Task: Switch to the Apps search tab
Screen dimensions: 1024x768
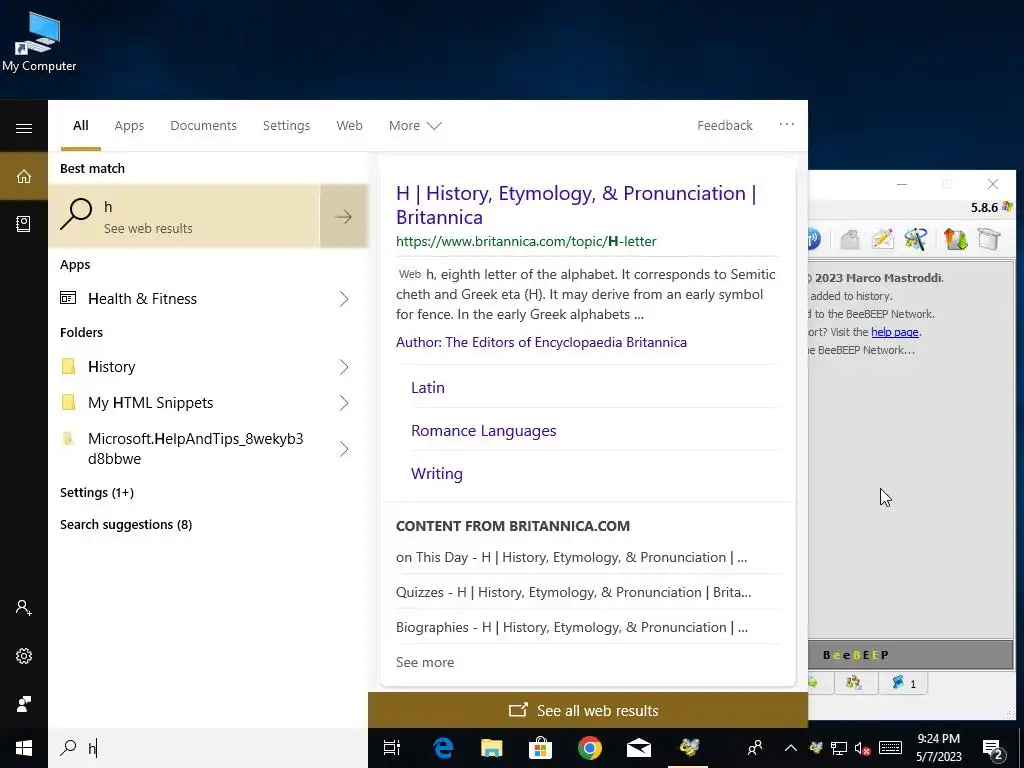Action: [129, 125]
